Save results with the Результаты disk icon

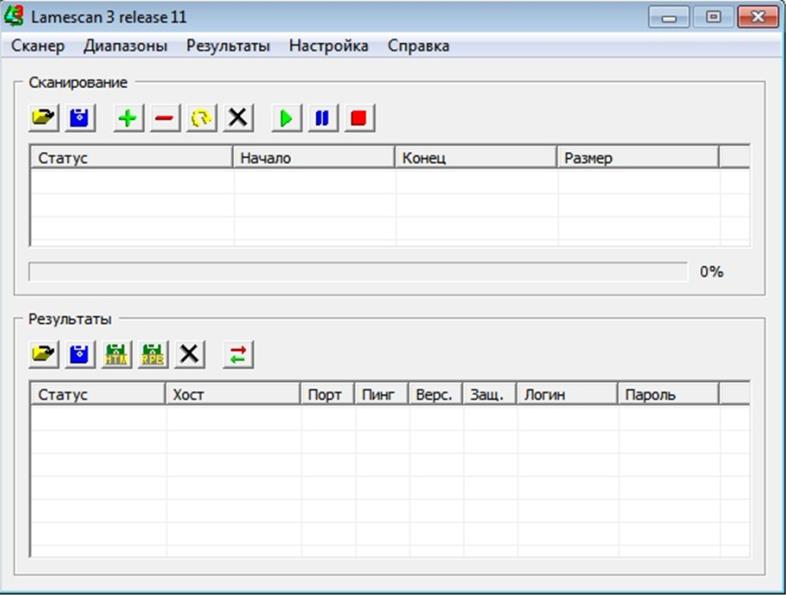(x=80, y=354)
